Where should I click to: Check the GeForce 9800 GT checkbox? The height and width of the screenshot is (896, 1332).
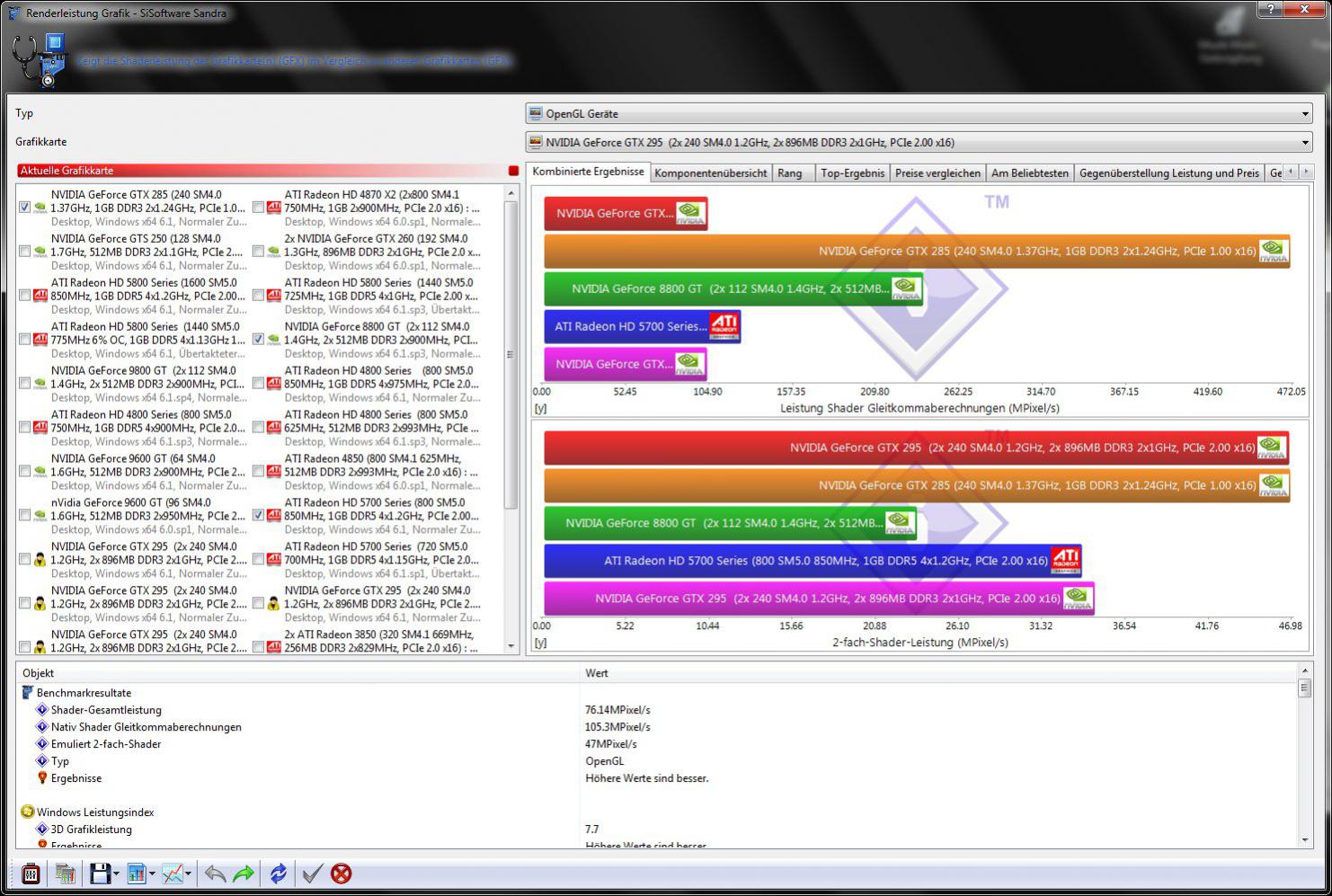(25, 384)
